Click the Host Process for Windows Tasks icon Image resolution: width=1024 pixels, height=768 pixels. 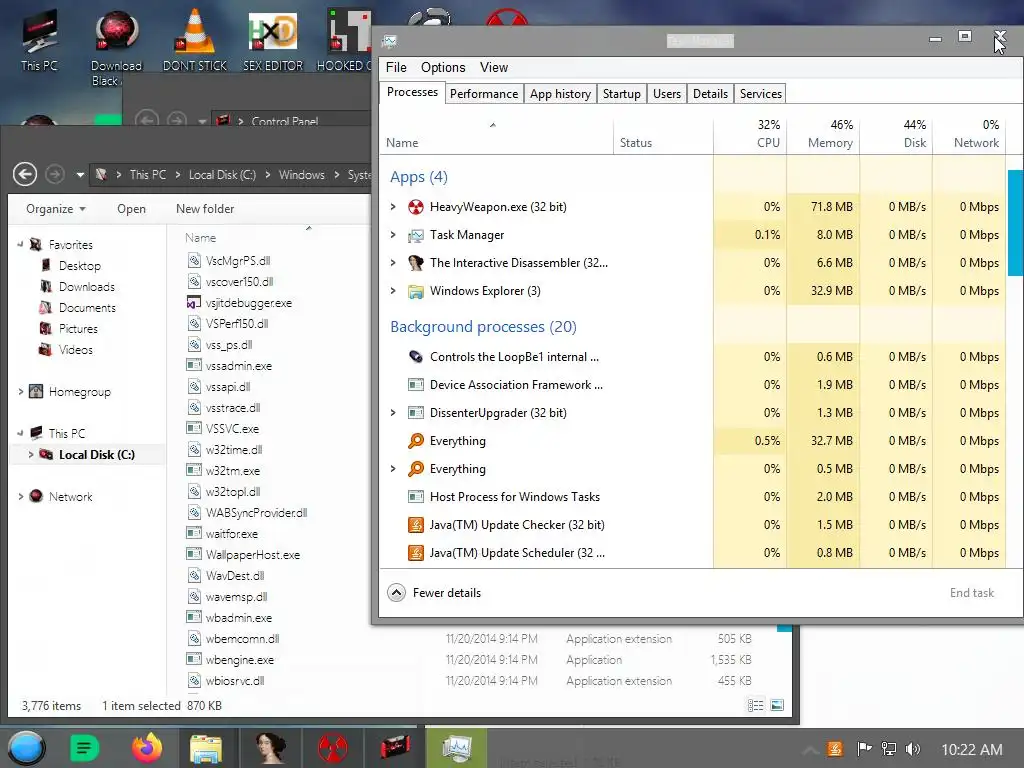pyautogui.click(x=415, y=497)
